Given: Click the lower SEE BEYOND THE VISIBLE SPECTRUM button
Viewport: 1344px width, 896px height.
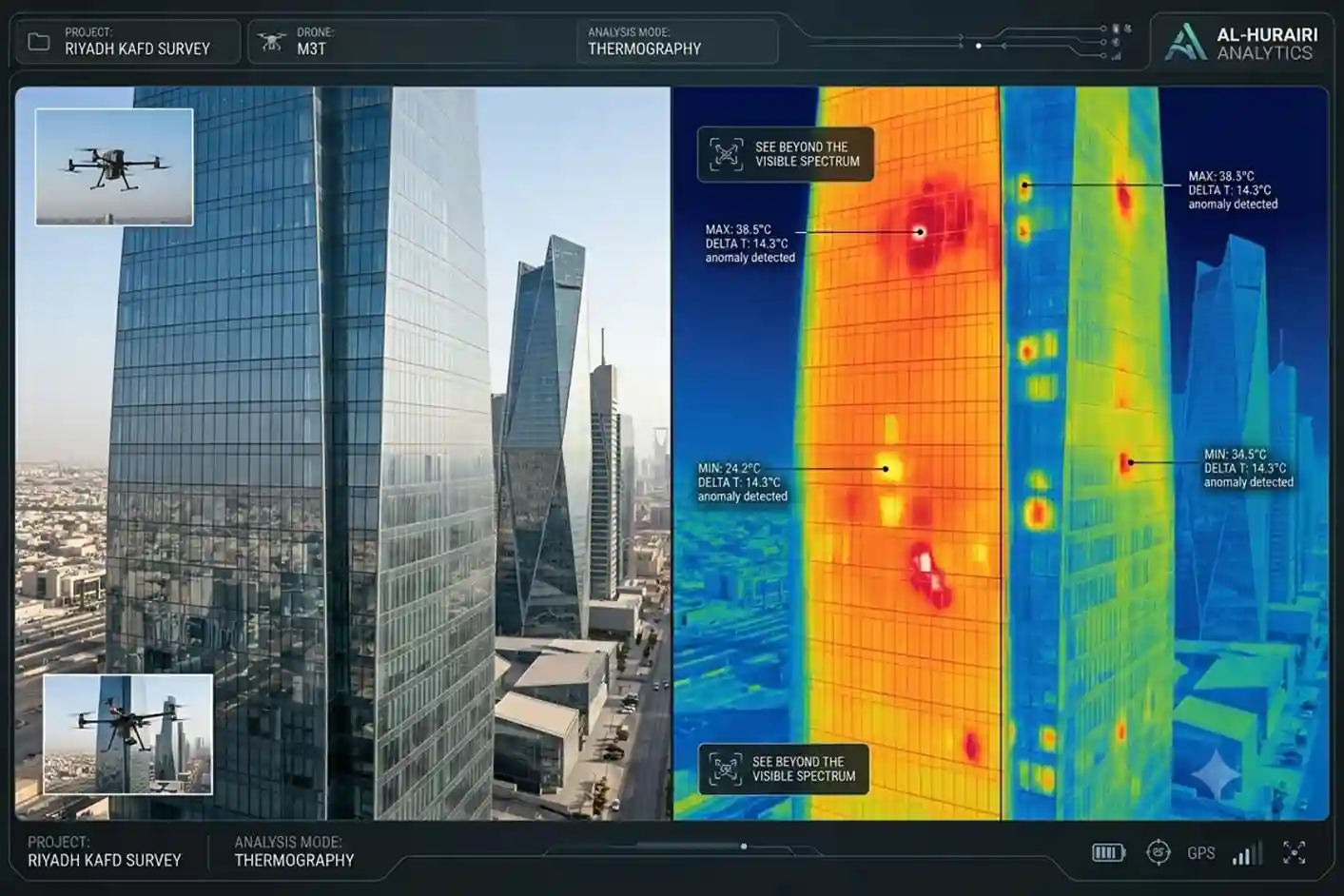Looking at the screenshot, I should [x=784, y=769].
